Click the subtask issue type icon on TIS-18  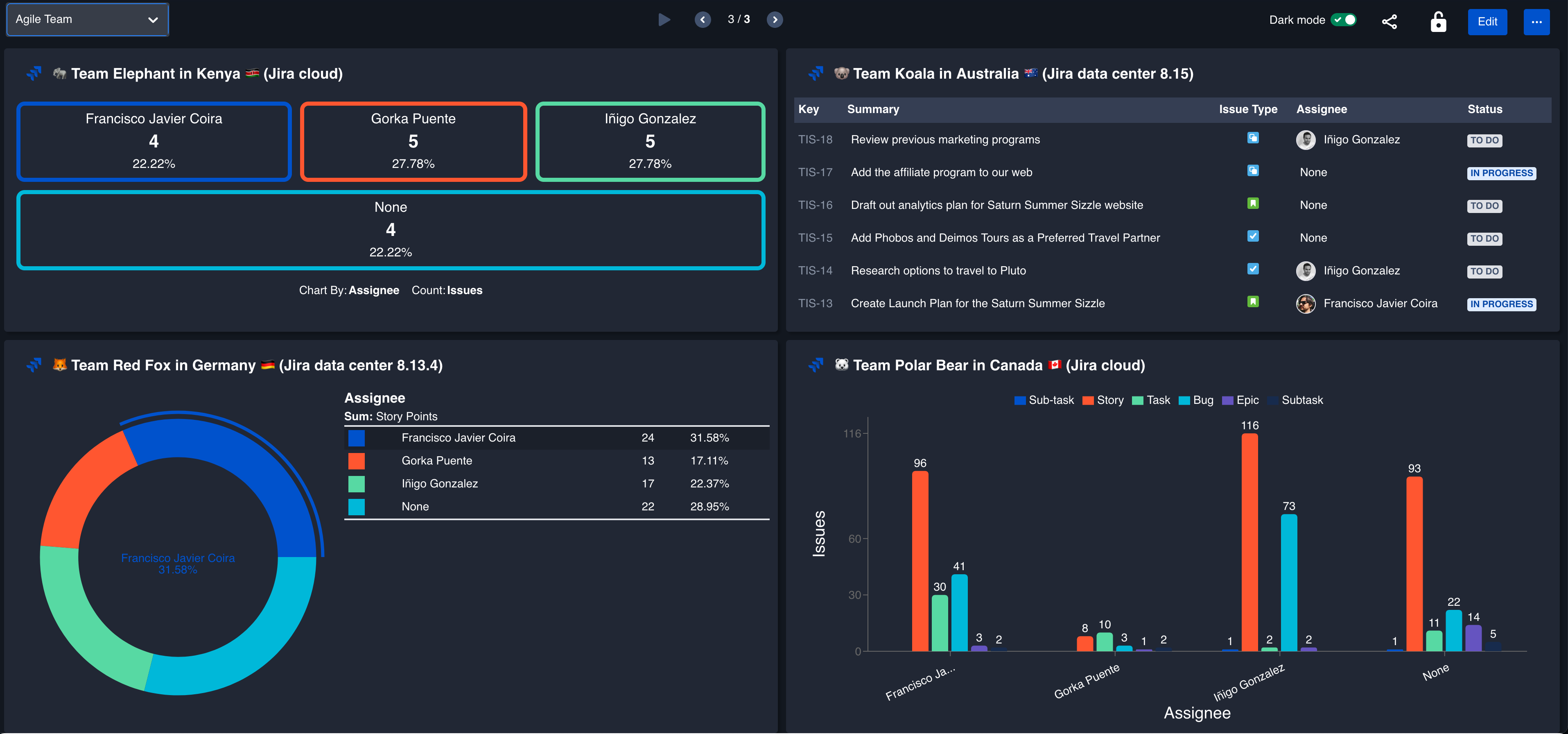tap(1253, 138)
